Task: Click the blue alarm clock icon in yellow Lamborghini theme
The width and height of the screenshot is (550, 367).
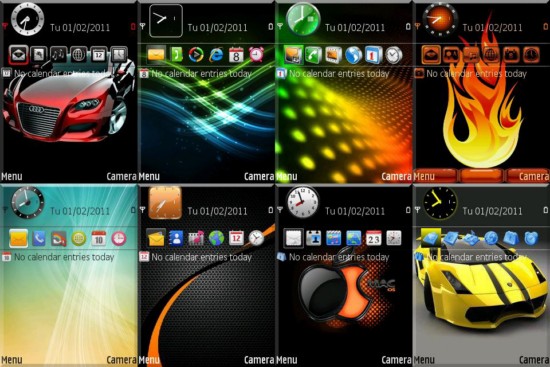Action: pos(531,238)
